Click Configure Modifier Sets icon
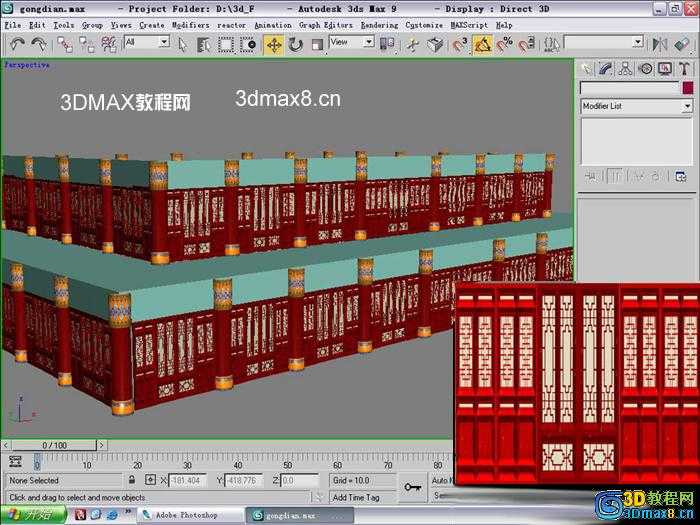This screenshot has height=525, width=700. [x=681, y=177]
